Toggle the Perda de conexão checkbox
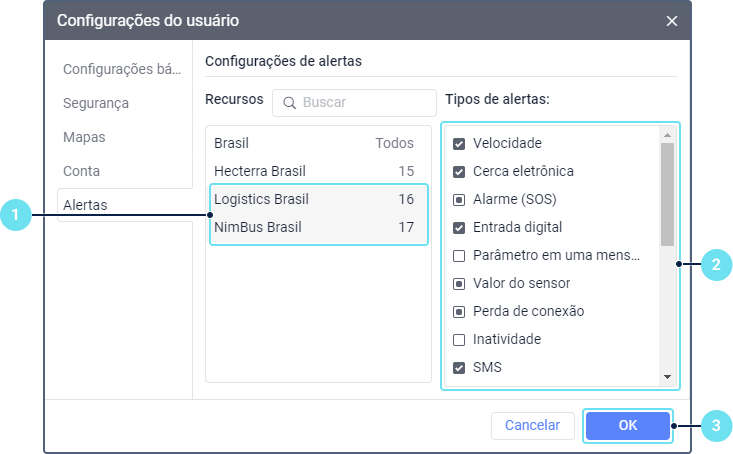733x454 pixels. click(459, 311)
